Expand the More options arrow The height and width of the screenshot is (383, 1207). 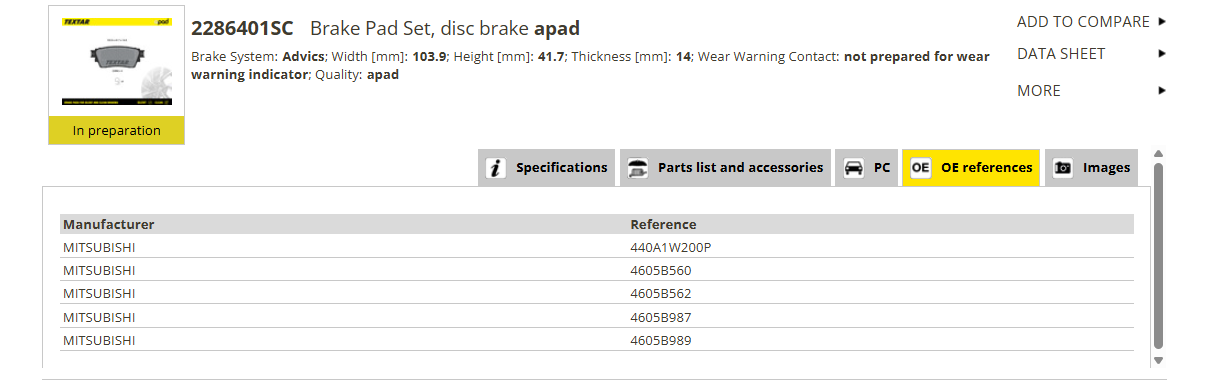coord(1162,90)
